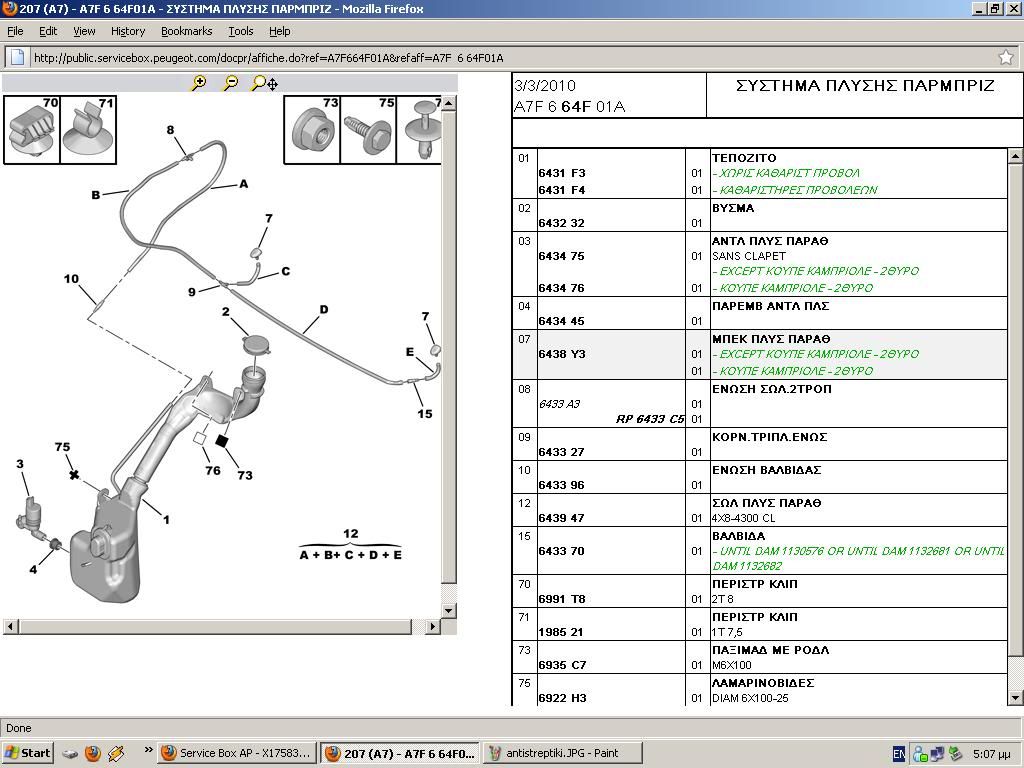This screenshot has height=768, width=1024.
Task: Click label 1 on the reservoir diagram
Action: pos(167,520)
